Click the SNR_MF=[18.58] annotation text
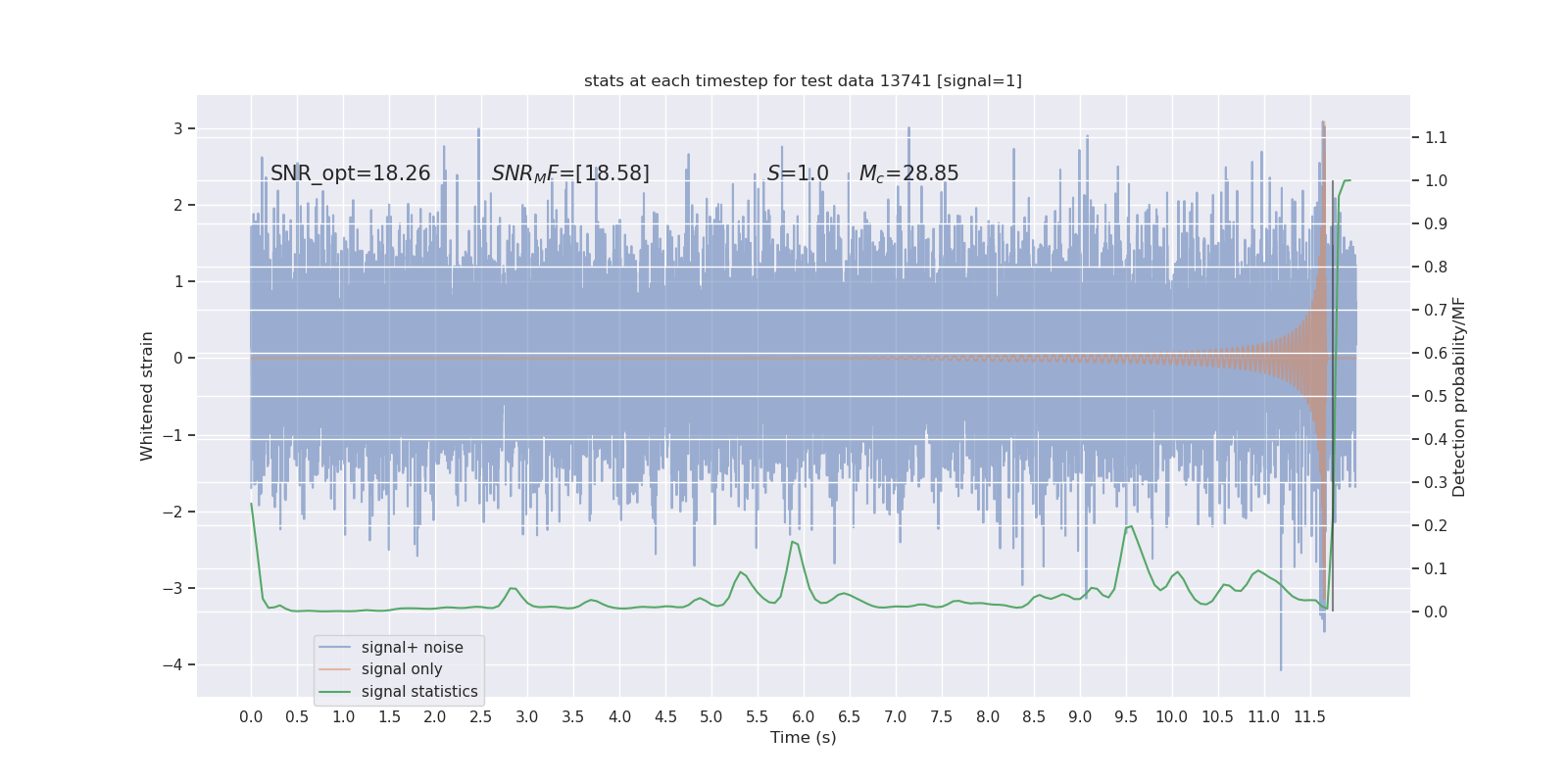Screen dimensions: 1568x784 coord(570,173)
